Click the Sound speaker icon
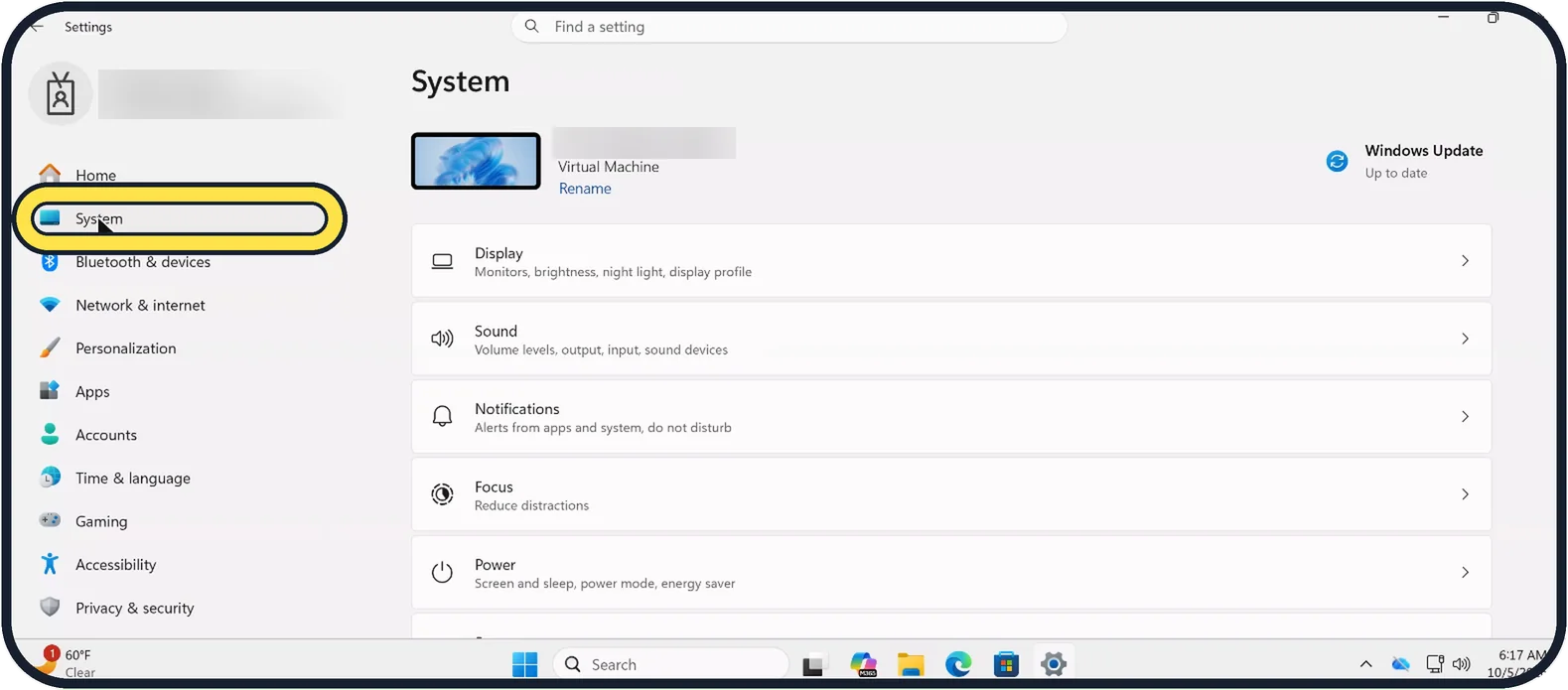Screen dimensions: 1568x690 [443, 339]
